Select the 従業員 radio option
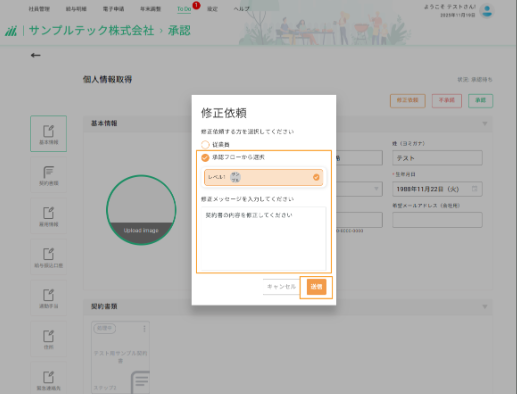 pyautogui.click(x=205, y=145)
